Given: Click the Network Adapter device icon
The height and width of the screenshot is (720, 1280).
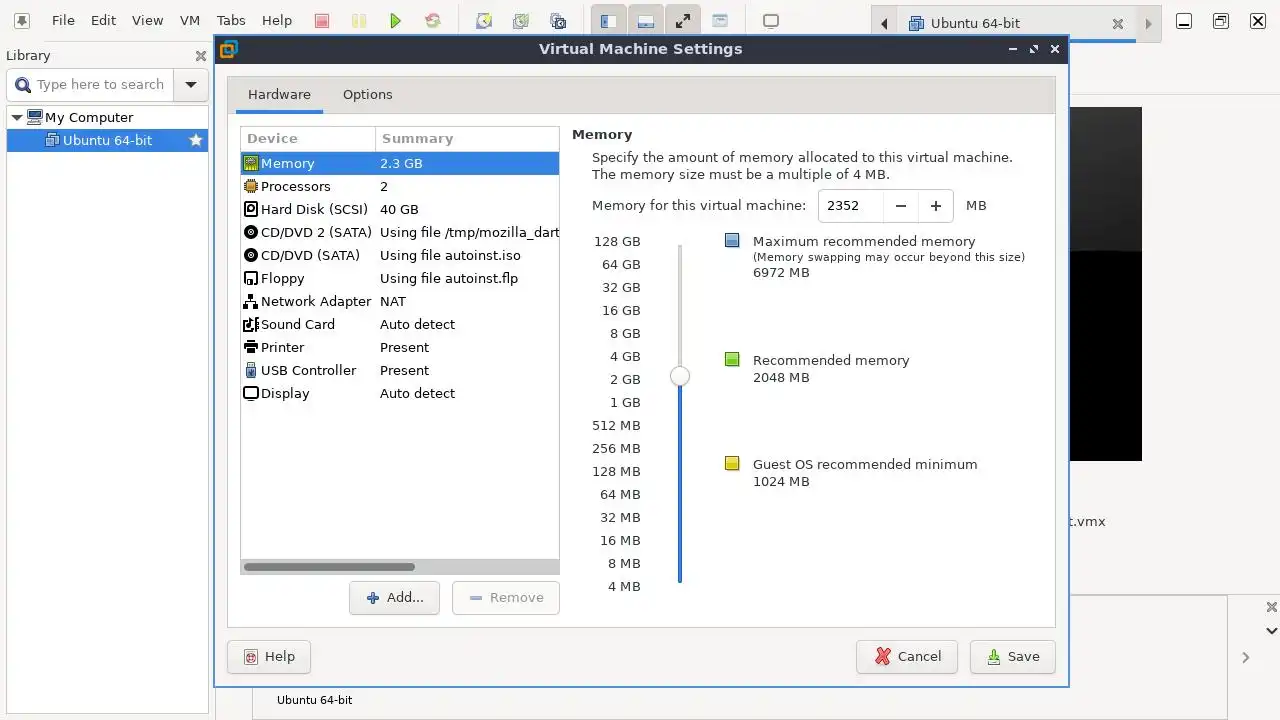Looking at the screenshot, I should click(x=251, y=301).
